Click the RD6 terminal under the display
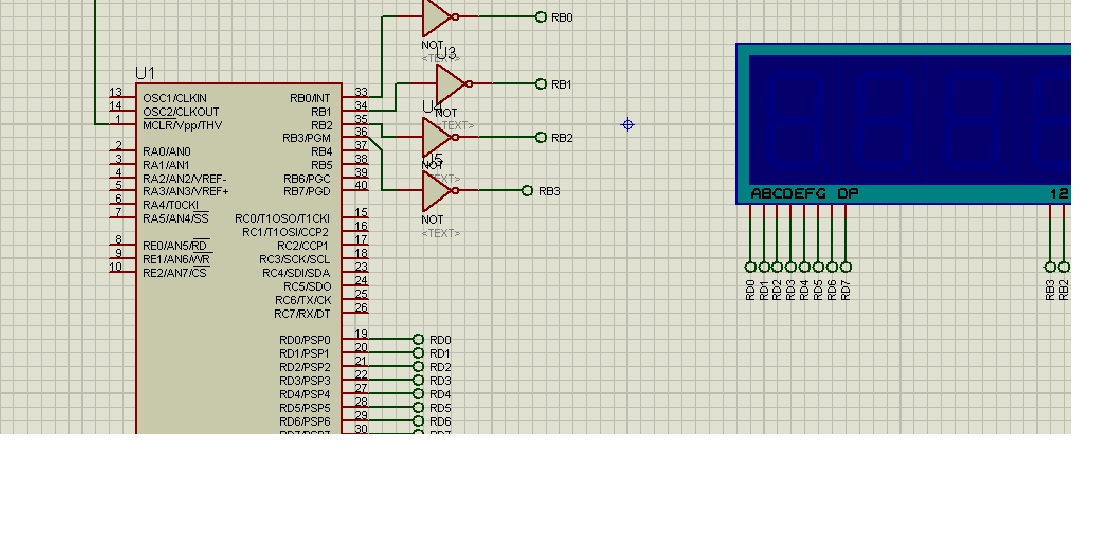The width and height of the screenshot is (1119, 540). coord(832,267)
